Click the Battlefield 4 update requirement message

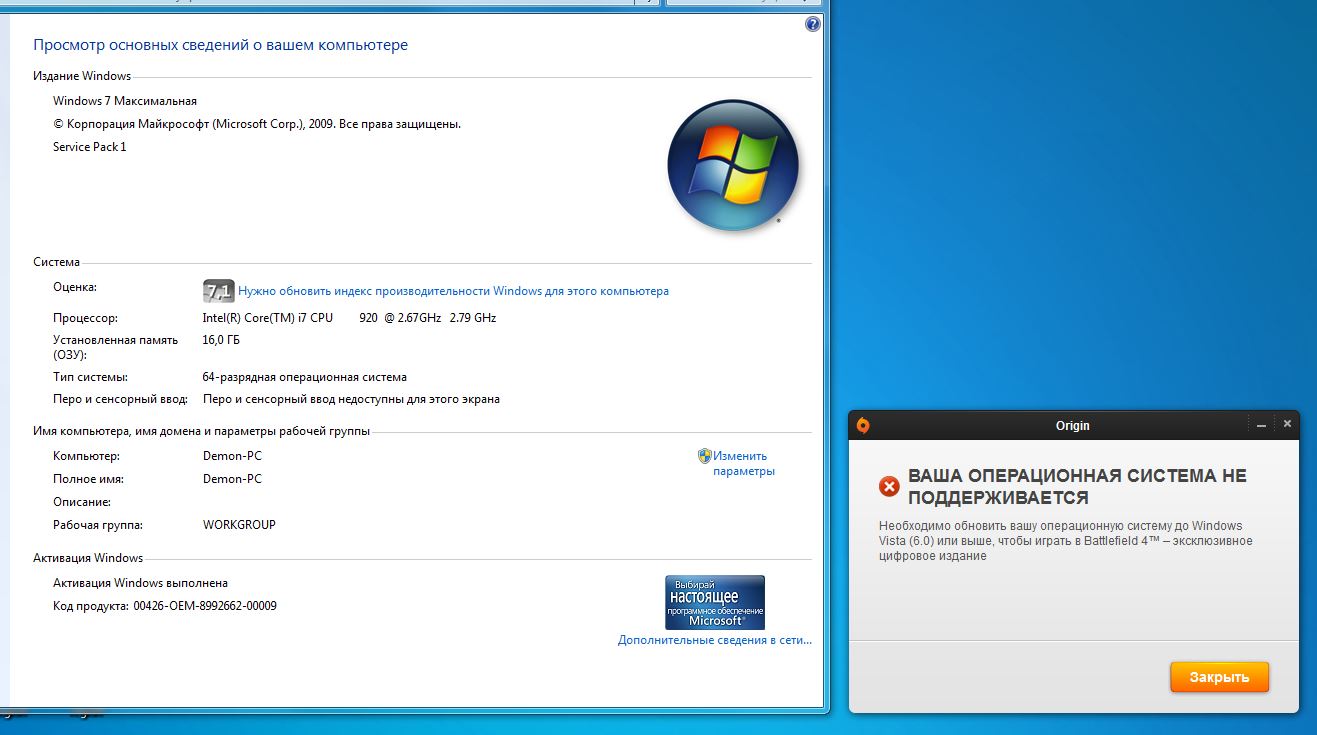pyautogui.click(x=1066, y=541)
